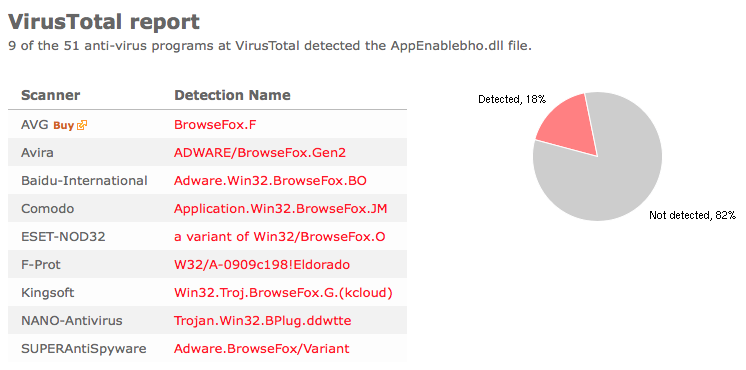The image size is (746, 370).
Task: Click the Detected, 18% chart label
Action: click(512, 99)
